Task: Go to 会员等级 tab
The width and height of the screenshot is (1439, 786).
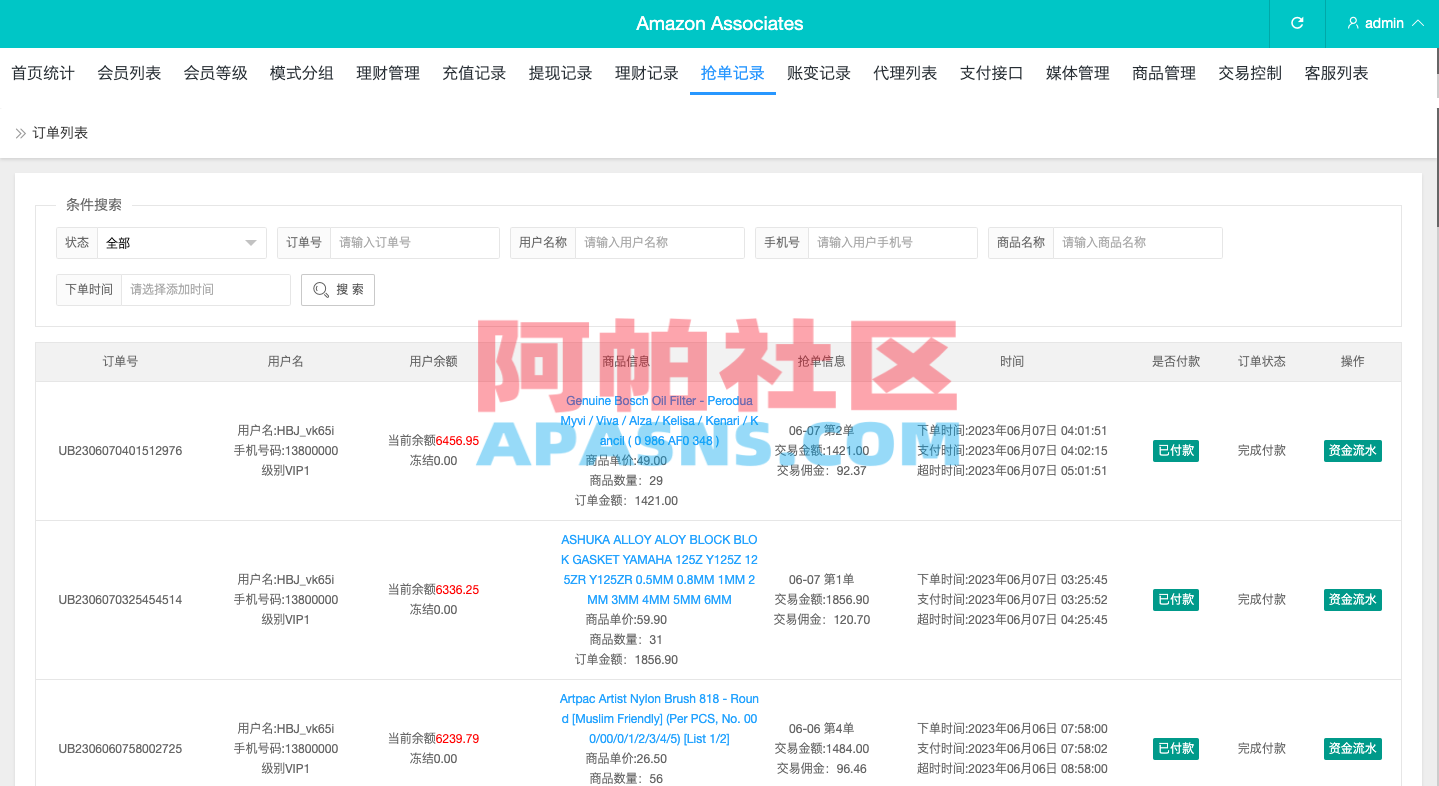Action: click(x=215, y=73)
